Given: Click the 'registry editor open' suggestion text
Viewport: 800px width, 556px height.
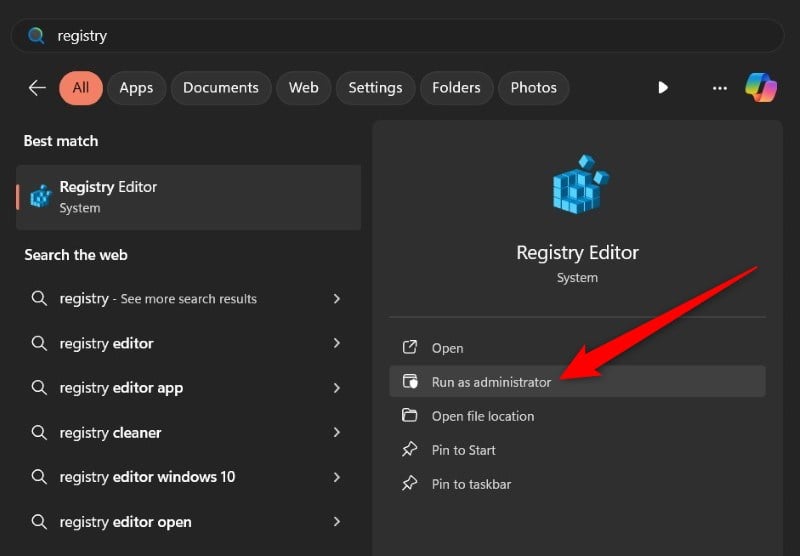Looking at the screenshot, I should coord(125,522).
